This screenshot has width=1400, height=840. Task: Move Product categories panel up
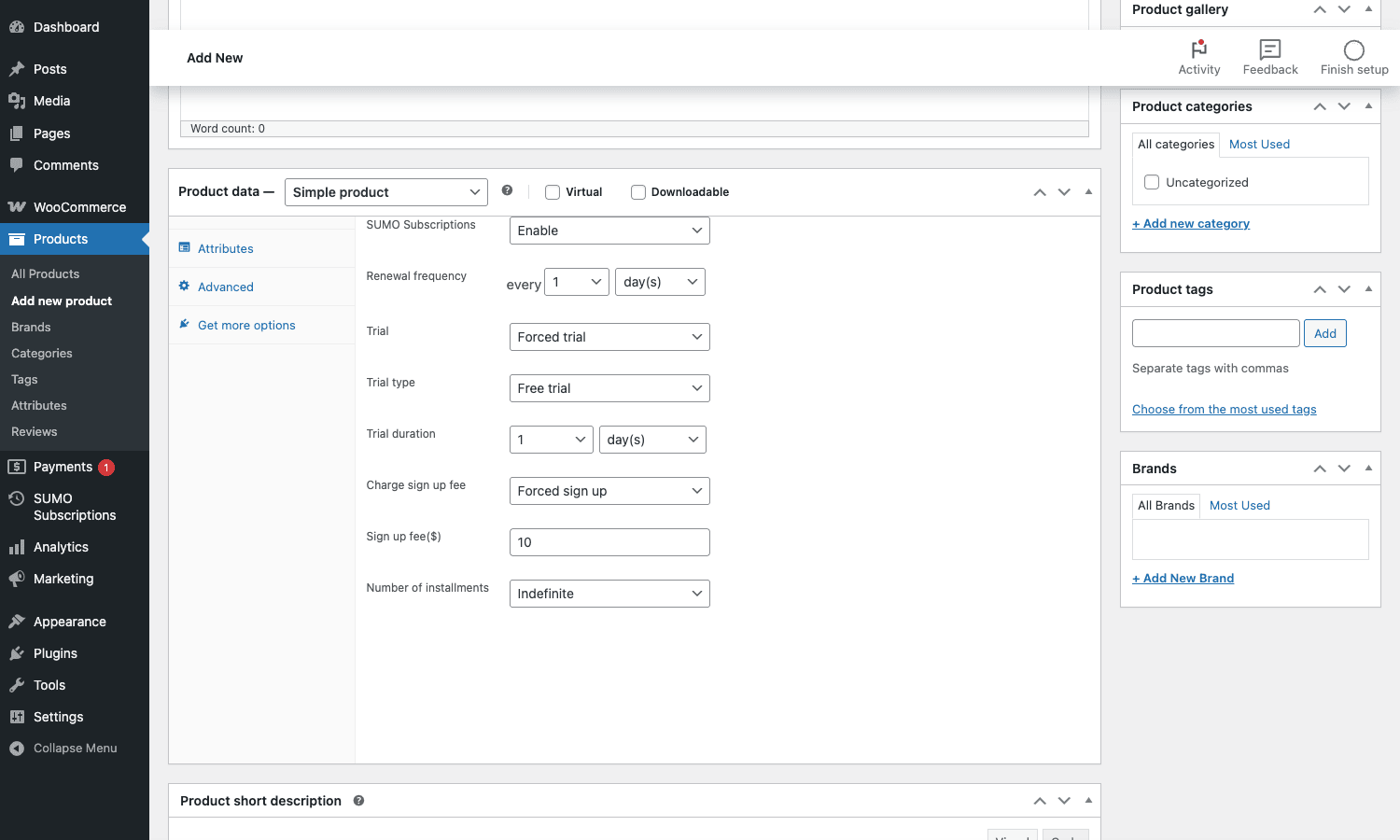[1320, 106]
